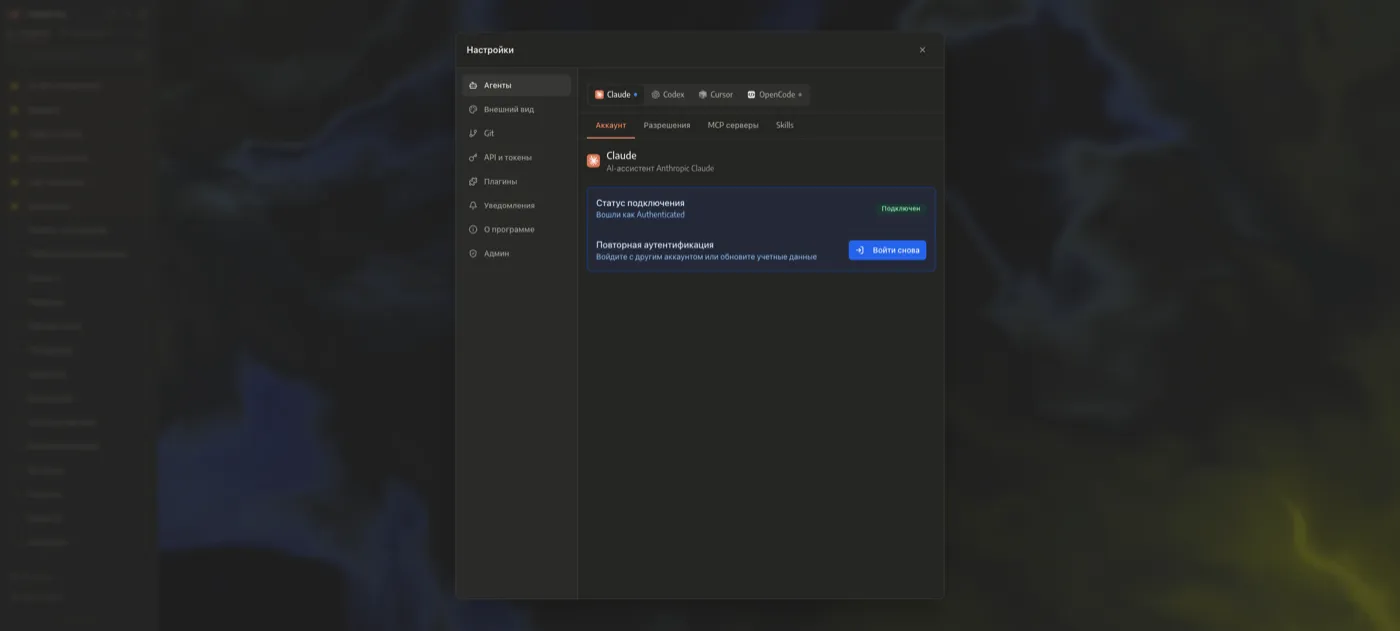Screen dimensions: 1400x631
Task: Open the Git settings section
Action: (516, 133)
